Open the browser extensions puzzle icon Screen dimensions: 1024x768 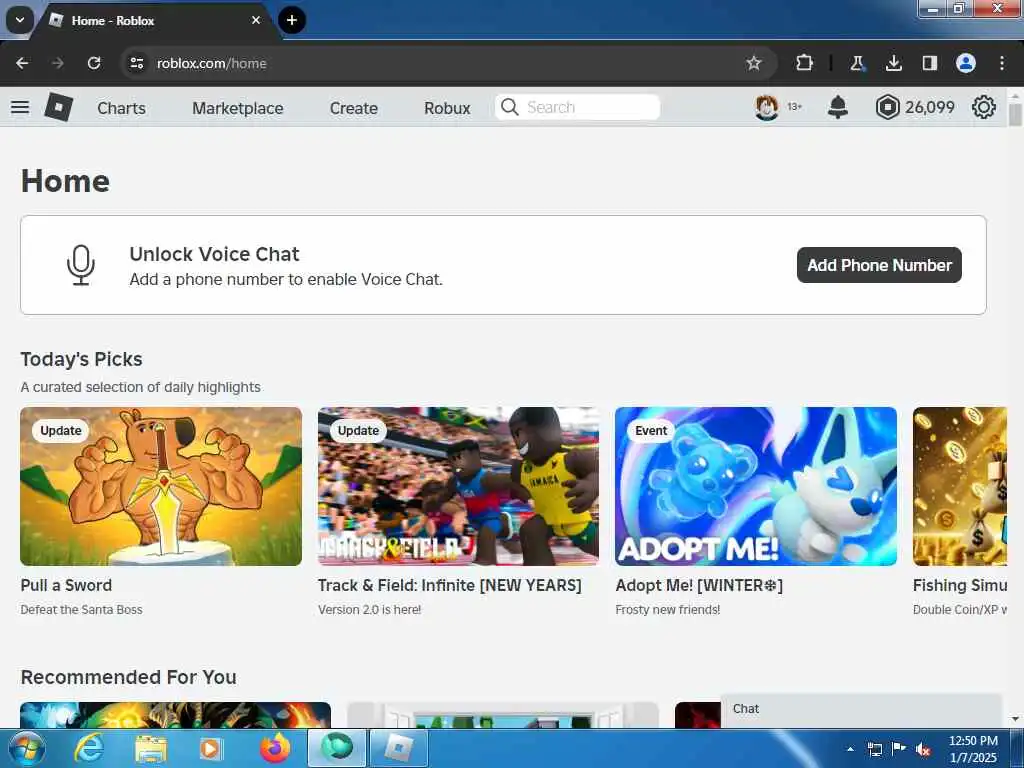click(804, 63)
